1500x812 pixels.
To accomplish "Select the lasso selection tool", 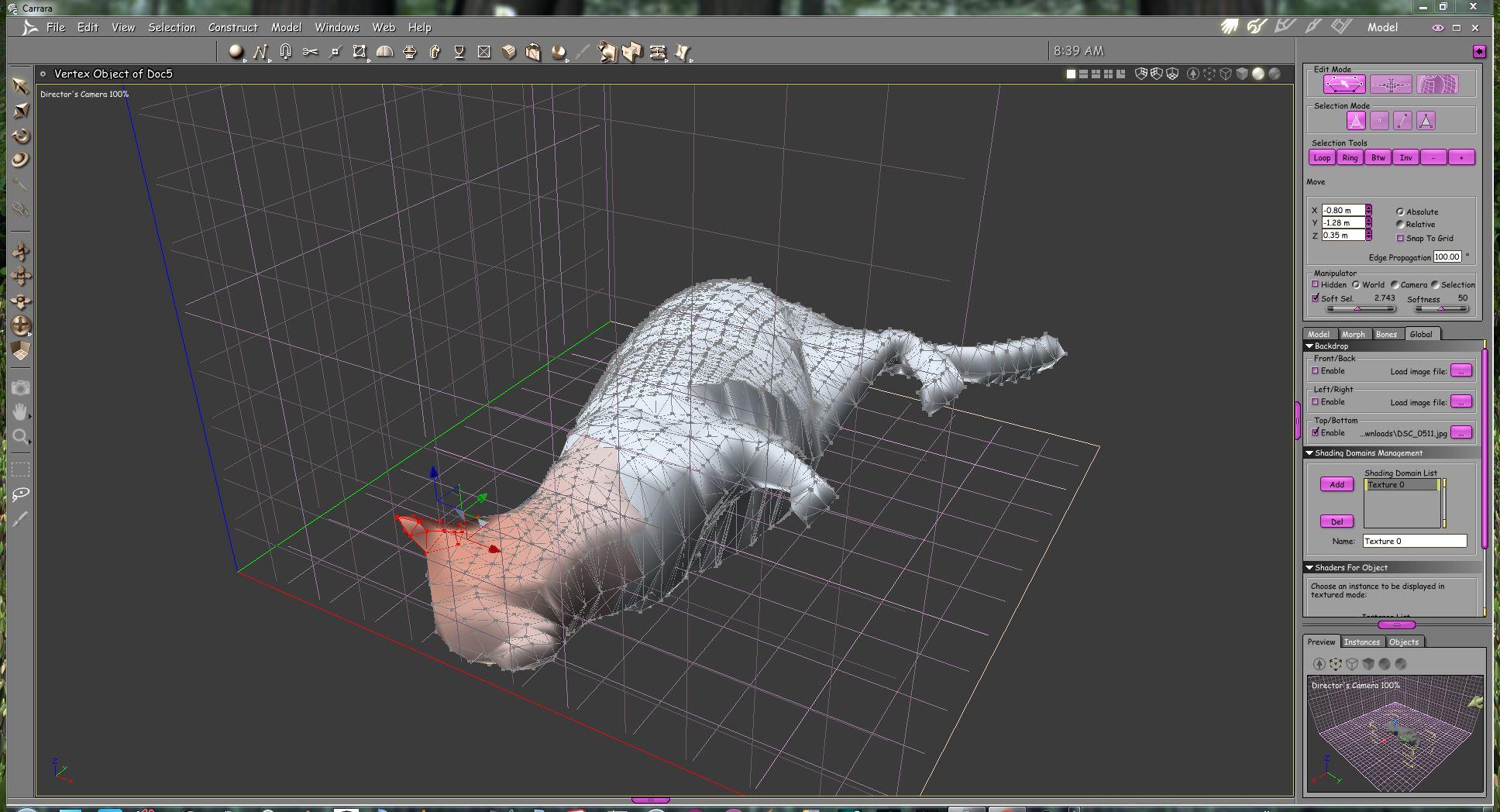I will point(21,494).
